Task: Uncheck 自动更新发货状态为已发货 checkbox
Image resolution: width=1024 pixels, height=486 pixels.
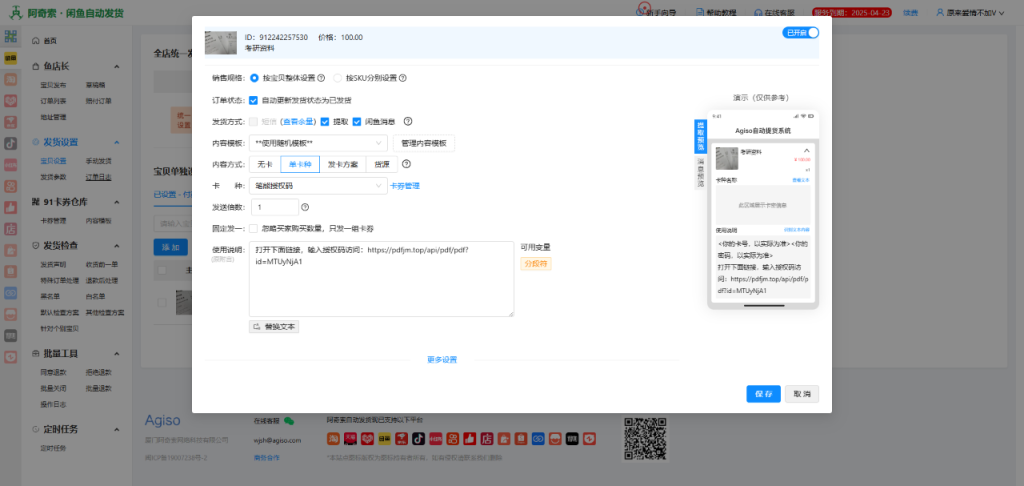Action: [x=254, y=100]
